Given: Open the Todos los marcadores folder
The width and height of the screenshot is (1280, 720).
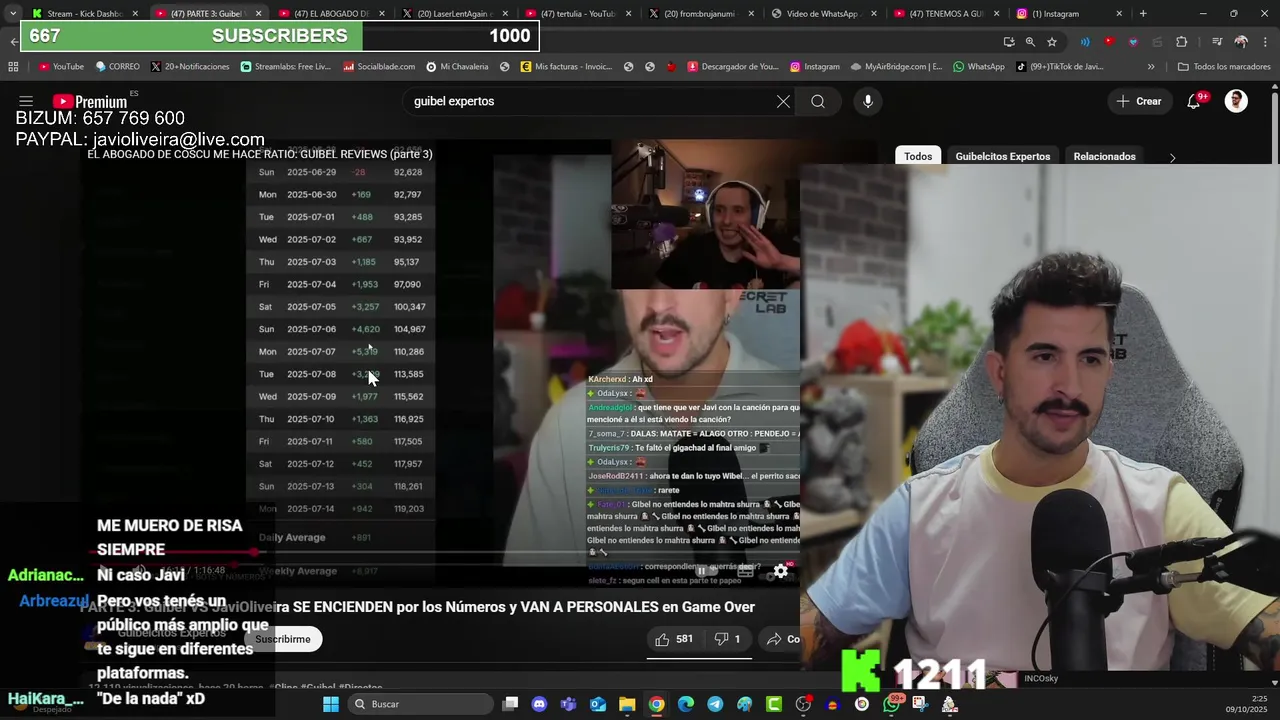Looking at the screenshot, I should [1224, 67].
